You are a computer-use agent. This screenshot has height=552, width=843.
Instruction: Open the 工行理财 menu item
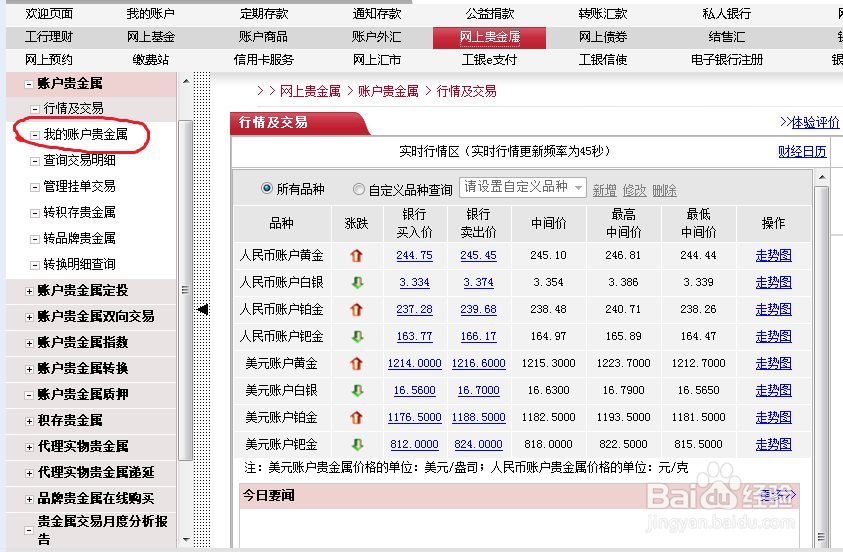49,37
